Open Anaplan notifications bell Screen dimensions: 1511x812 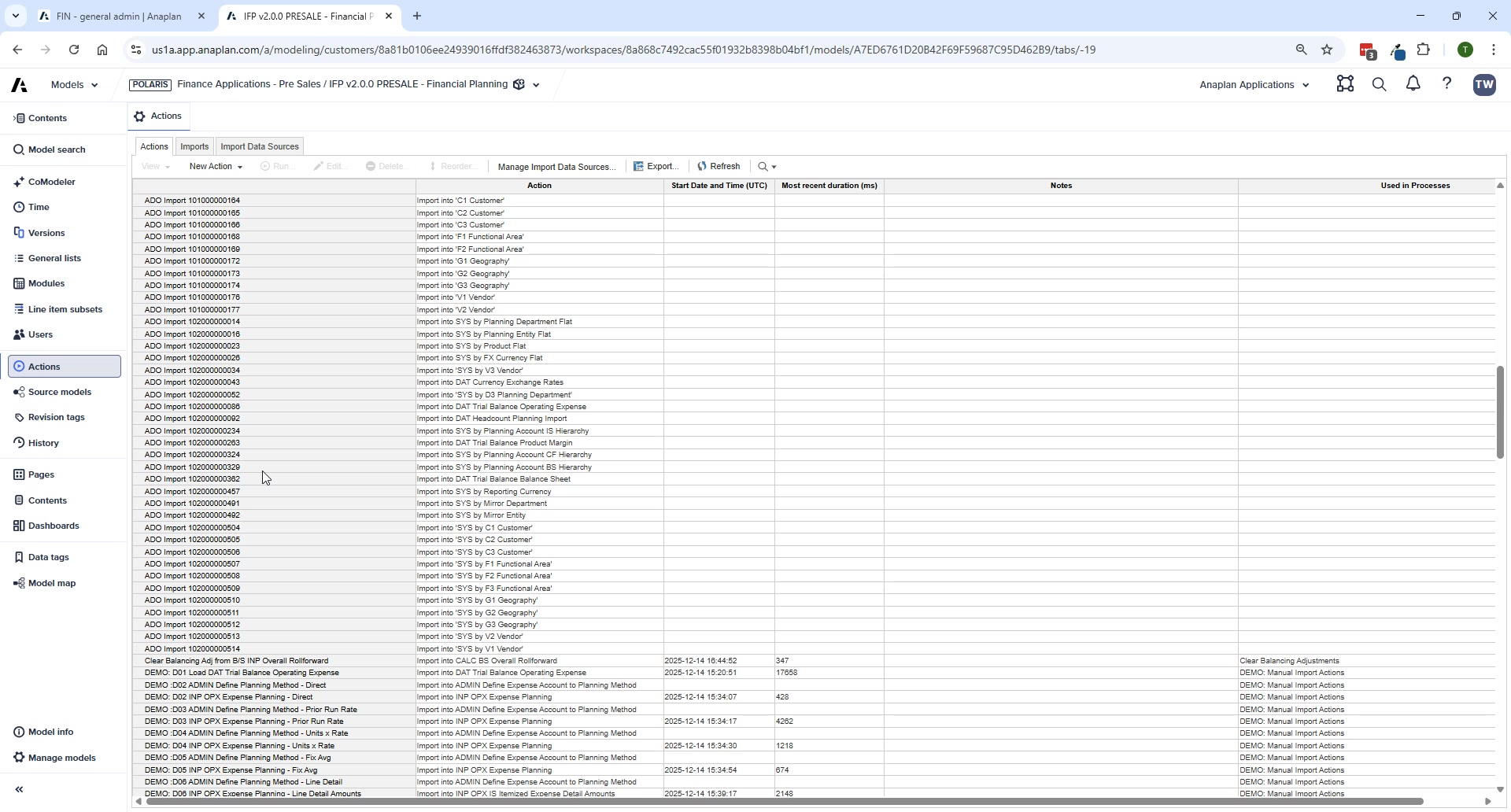click(x=1413, y=84)
